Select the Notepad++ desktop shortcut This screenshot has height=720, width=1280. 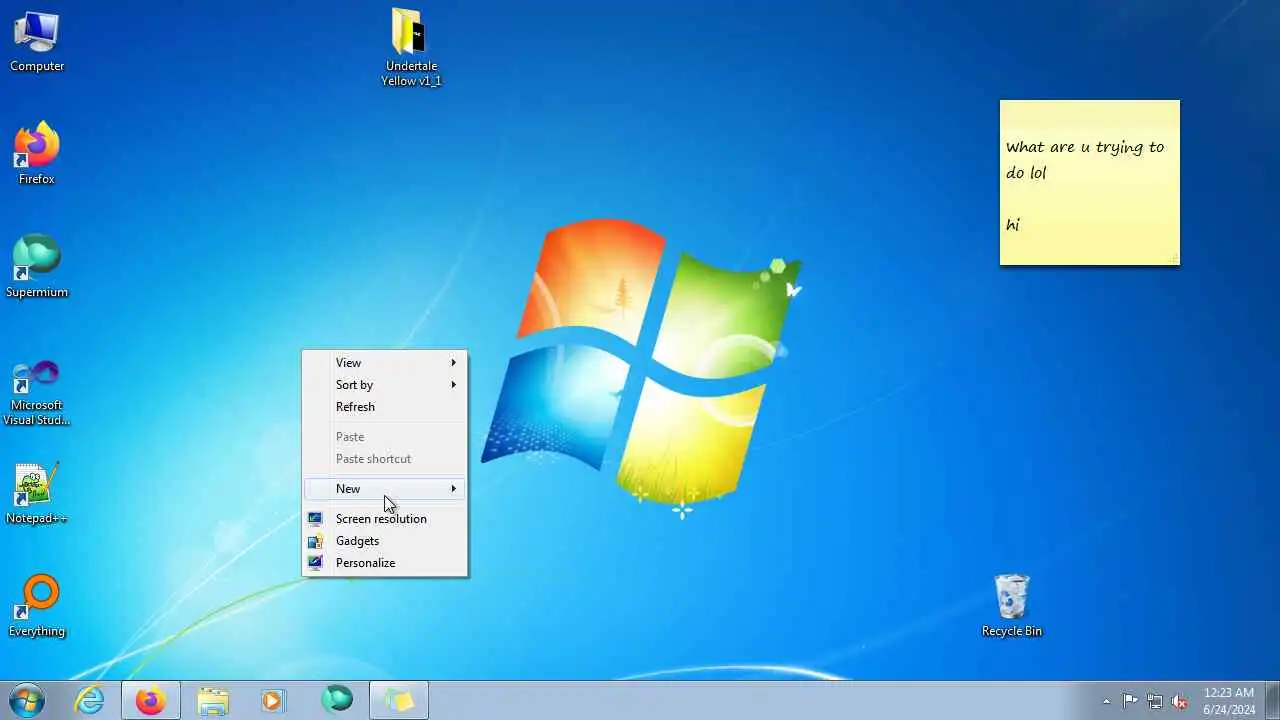[37, 494]
